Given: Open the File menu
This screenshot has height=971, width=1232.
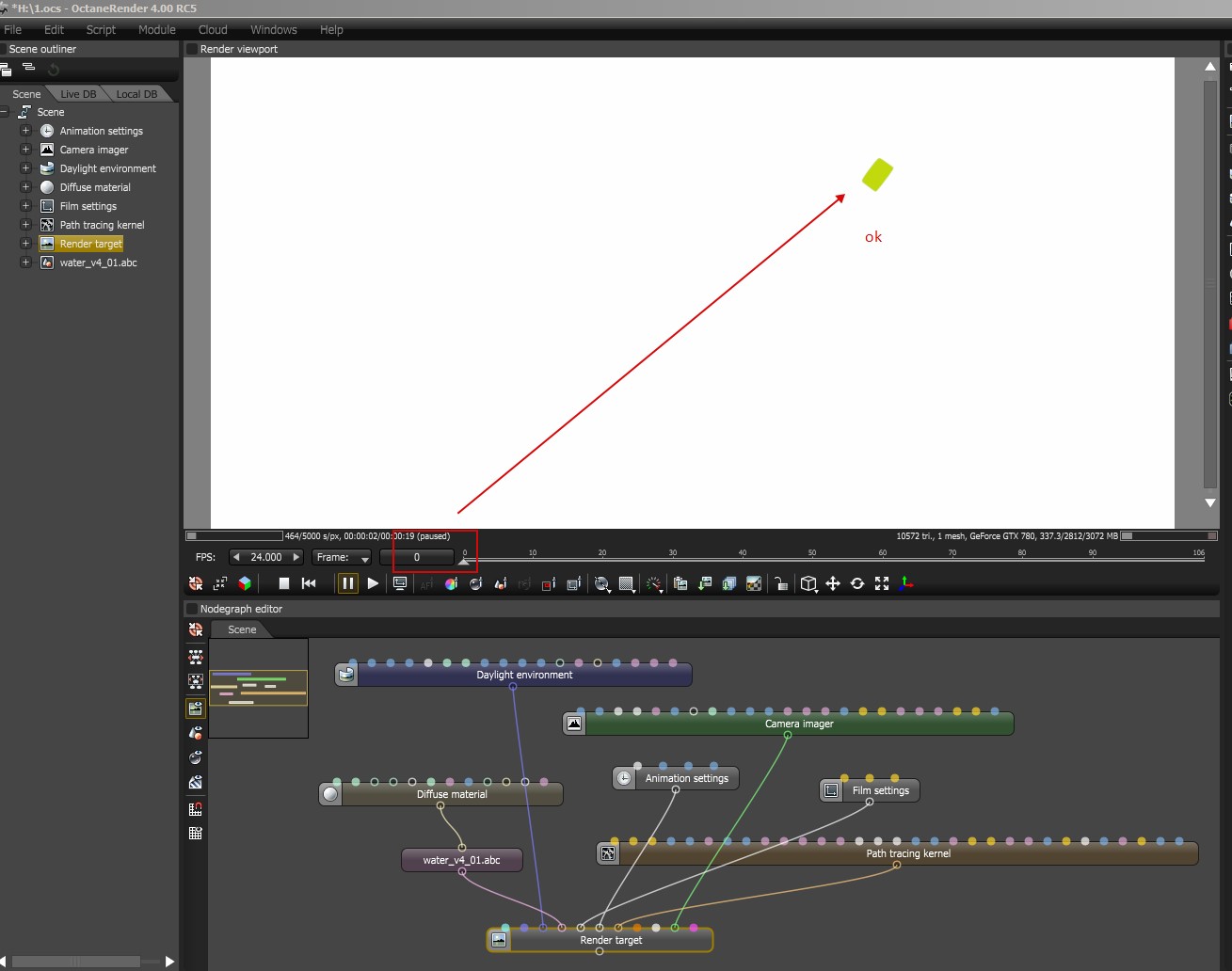Looking at the screenshot, I should point(13,29).
